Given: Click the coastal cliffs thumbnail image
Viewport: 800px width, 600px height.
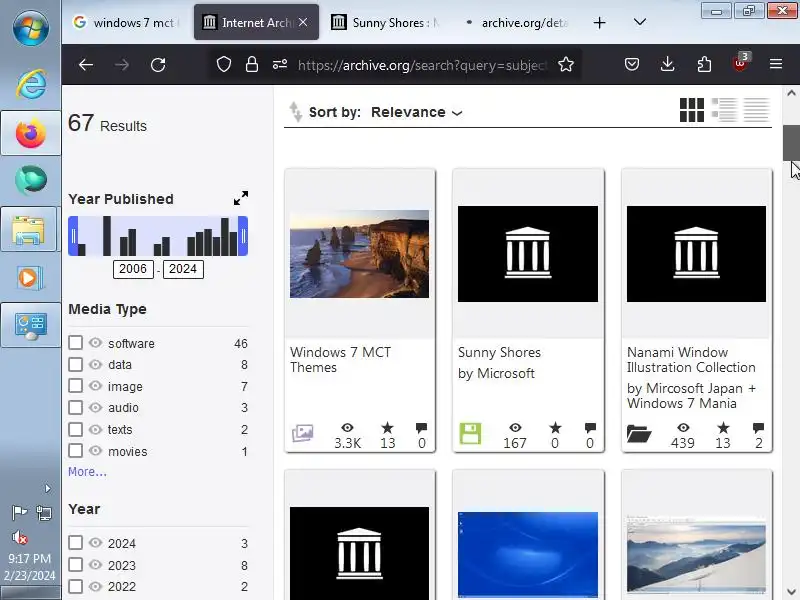Looking at the screenshot, I should click(x=359, y=254).
